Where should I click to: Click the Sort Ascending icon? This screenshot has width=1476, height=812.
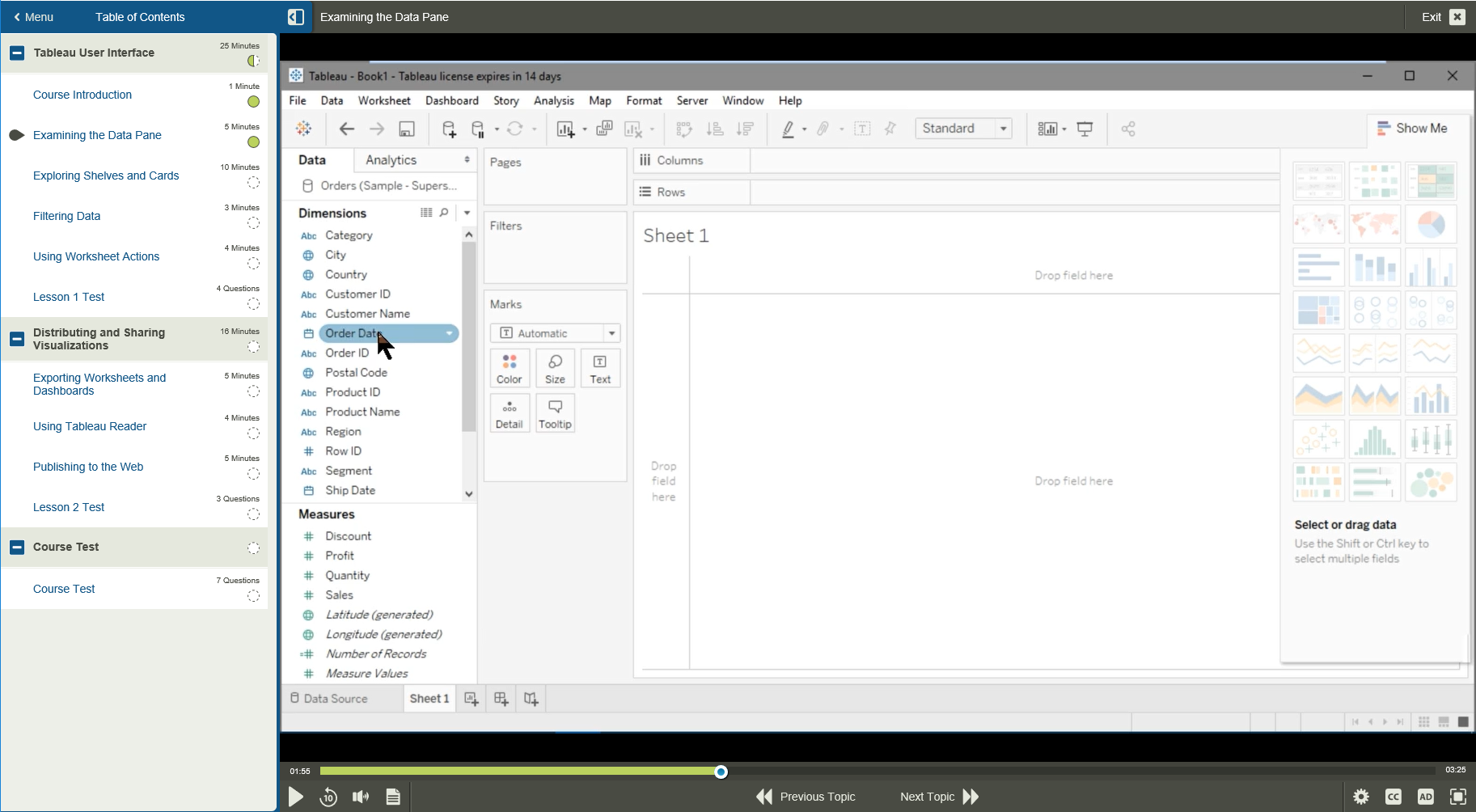[716, 128]
